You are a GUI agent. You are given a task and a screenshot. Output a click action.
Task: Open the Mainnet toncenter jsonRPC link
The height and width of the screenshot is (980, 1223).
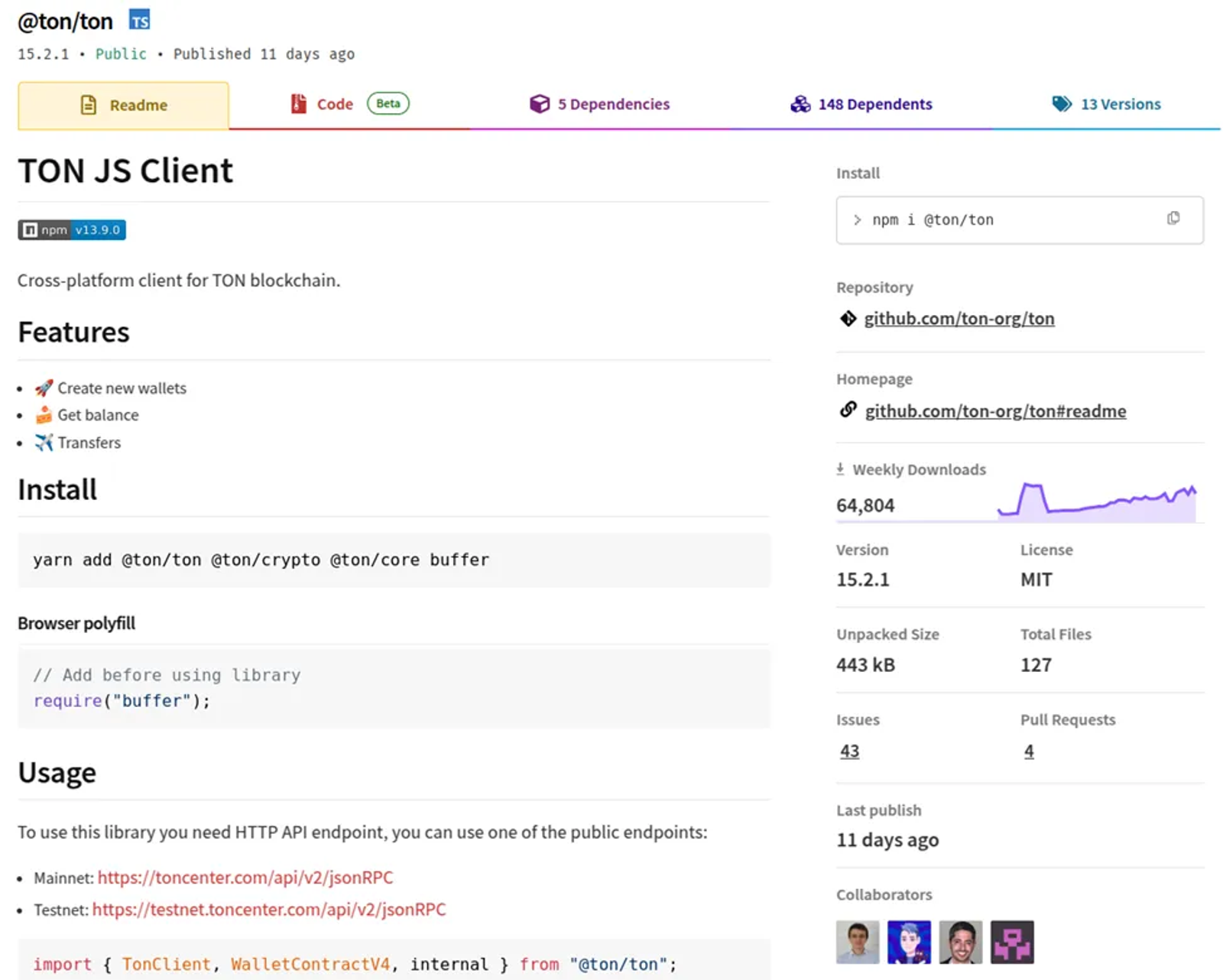pyautogui.click(x=245, y=877)
